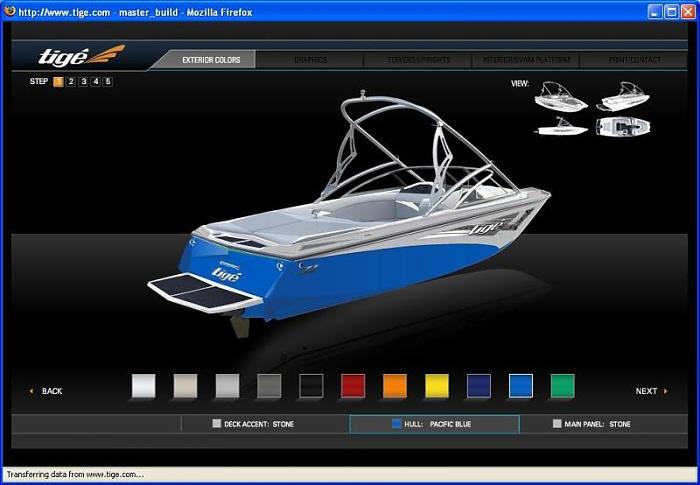This screenshot has height=485, width=700.
Task: Open step 4 of the builder
Action: tap(95, 82)
